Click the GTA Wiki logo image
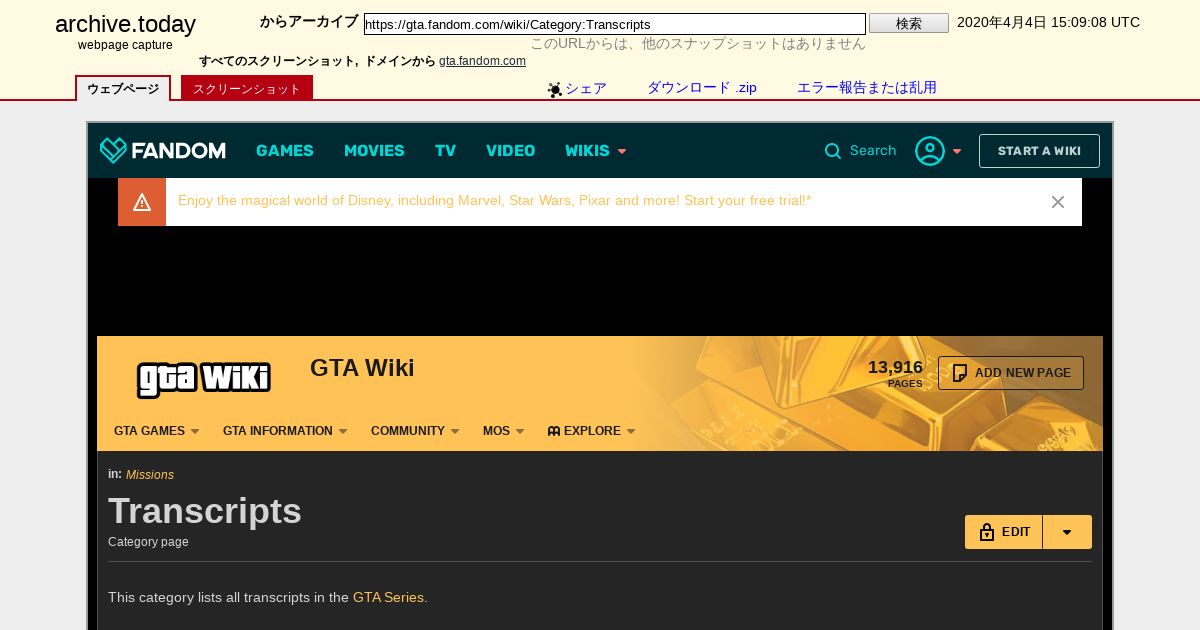Image resolution: width=1200 pixels, height=630 pixels. 204,379
